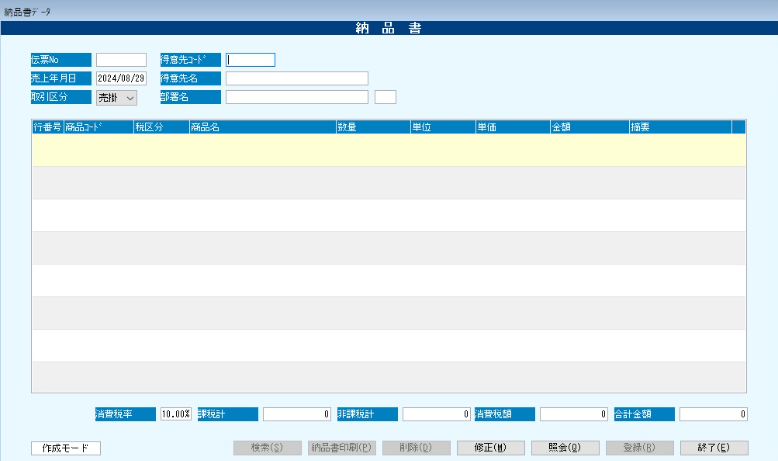Click the 伝票No input field

121,60
